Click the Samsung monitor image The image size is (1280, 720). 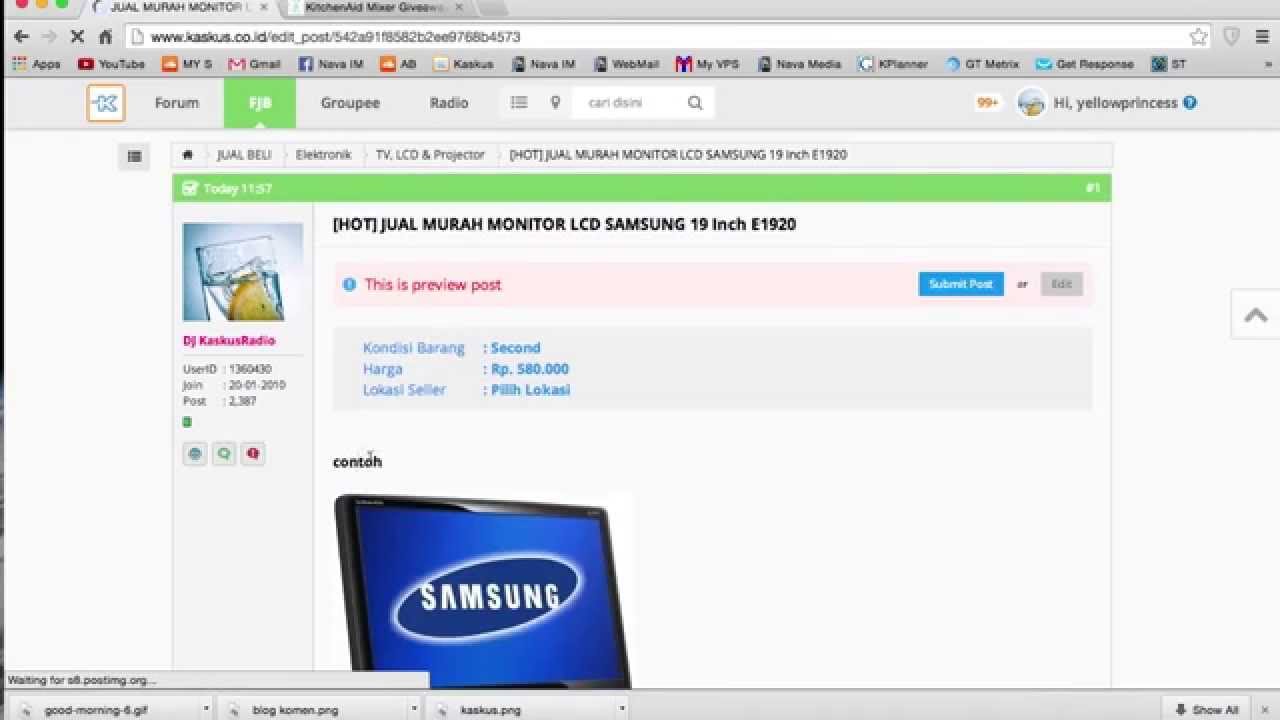pos(483,590)
